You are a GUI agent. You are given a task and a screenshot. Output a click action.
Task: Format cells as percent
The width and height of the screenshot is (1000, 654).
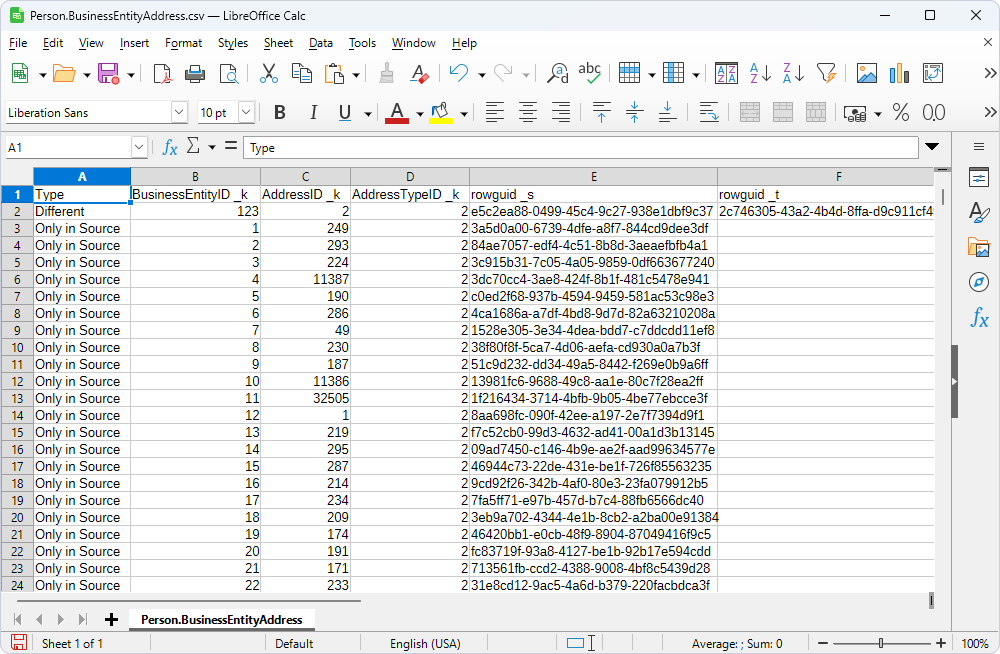click(x=901, y=113)
